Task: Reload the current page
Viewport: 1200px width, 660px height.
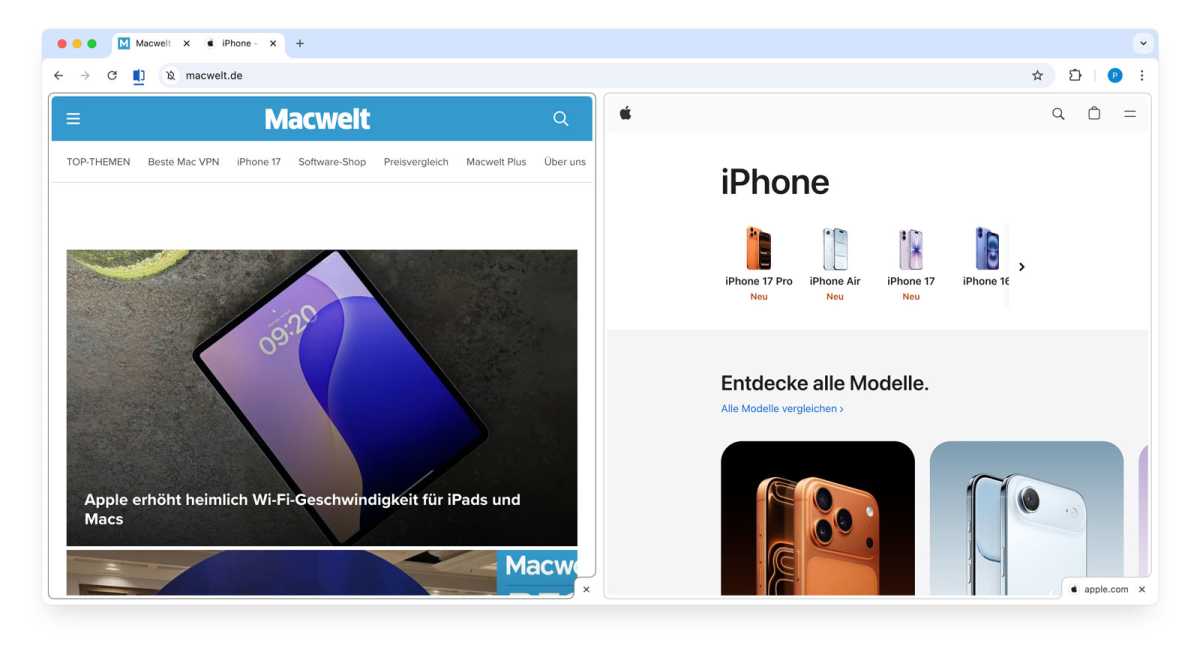Action: point(111,75)
